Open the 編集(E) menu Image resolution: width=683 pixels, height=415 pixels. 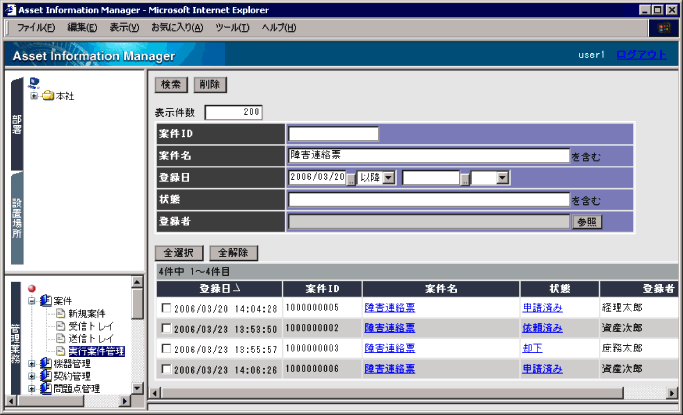(82, 28)
